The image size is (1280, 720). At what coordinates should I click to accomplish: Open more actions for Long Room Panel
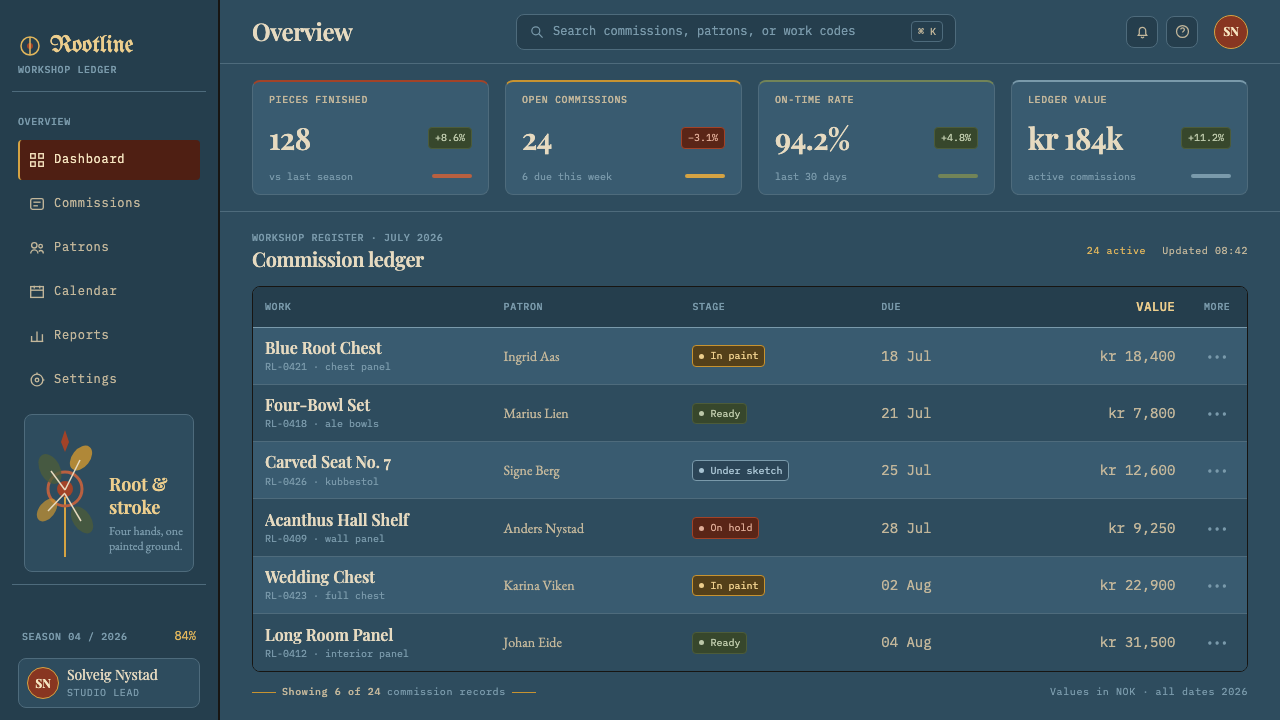tap(1217, 643)
